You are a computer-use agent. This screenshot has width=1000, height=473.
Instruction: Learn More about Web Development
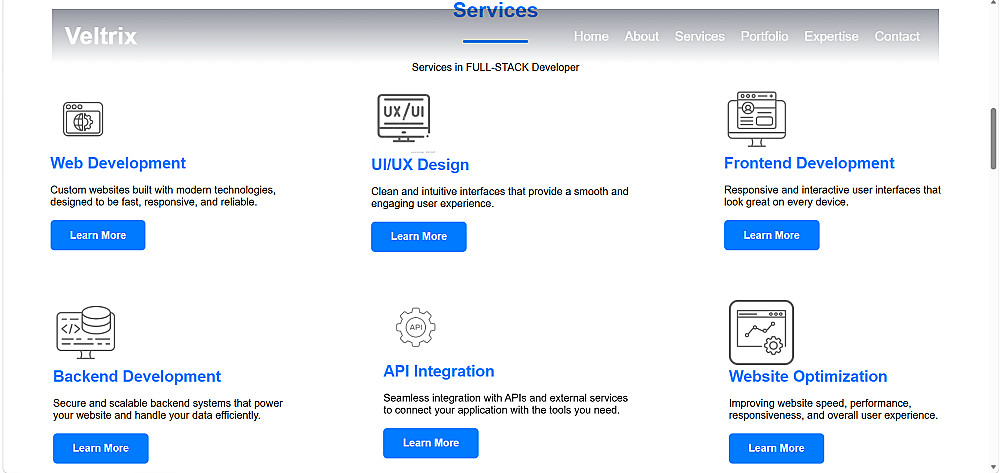tap(98, 235)
